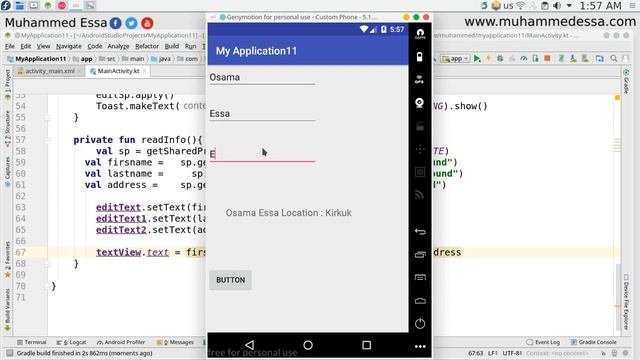Open the Fedora activities menu icon
This screenshot has height=360, width=640.
(6, 5)
